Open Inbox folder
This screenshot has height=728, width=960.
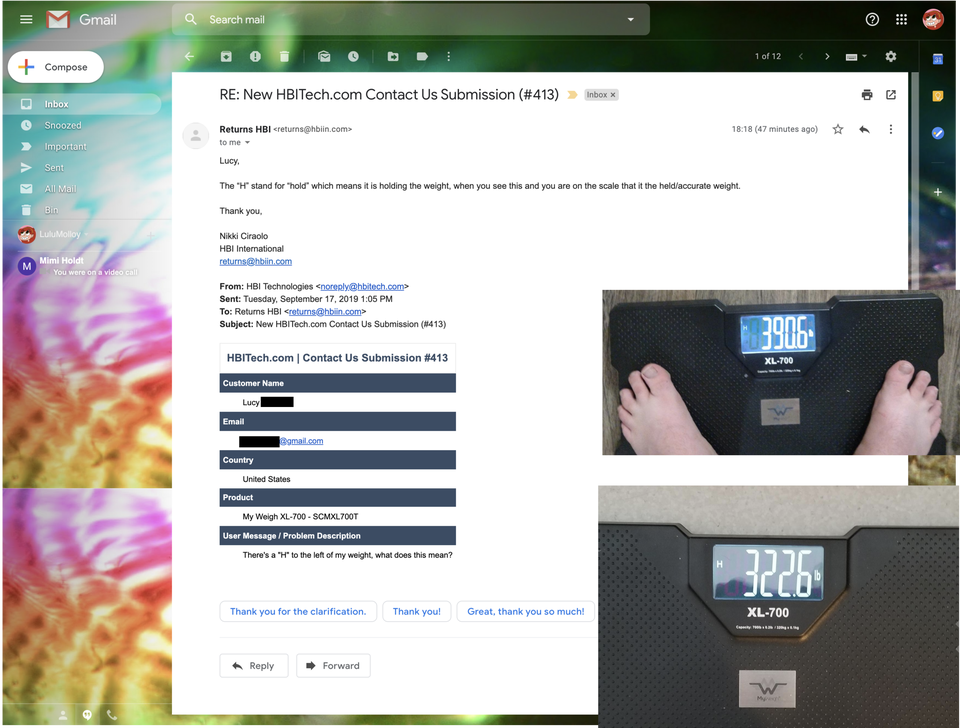(x=82, y=104)
